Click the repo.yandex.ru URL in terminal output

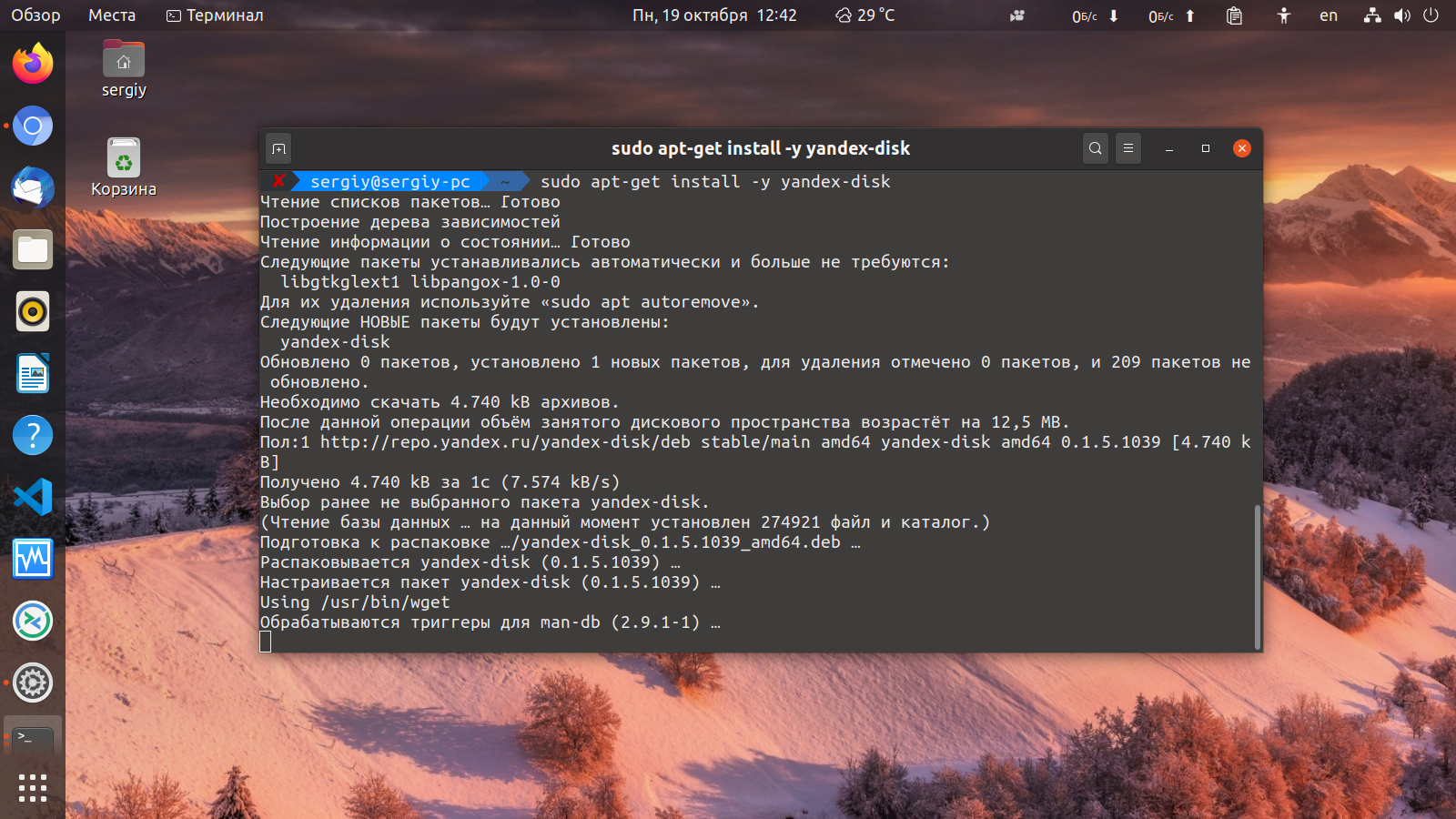[505, 442]
